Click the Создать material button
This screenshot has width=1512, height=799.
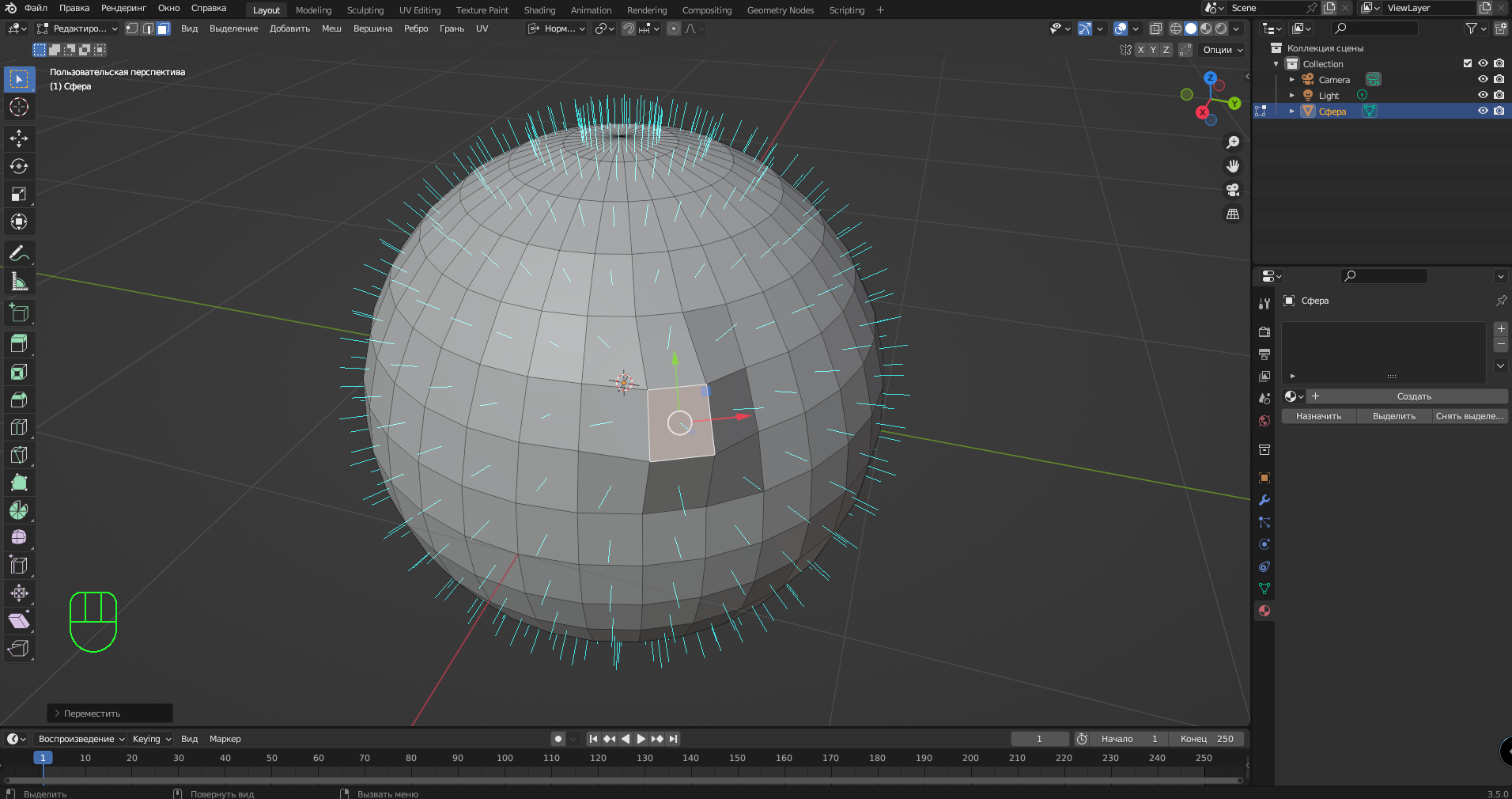pos(1413,396)
